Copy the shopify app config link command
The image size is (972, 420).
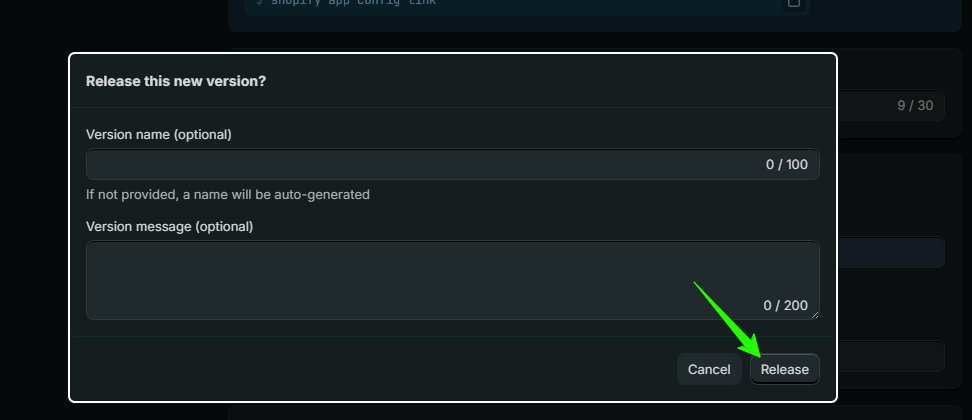tap(793, 3)
